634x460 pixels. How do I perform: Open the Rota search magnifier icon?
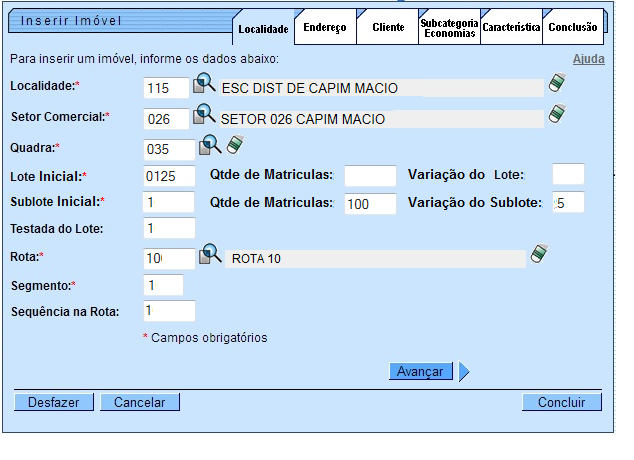pos(210,255)
